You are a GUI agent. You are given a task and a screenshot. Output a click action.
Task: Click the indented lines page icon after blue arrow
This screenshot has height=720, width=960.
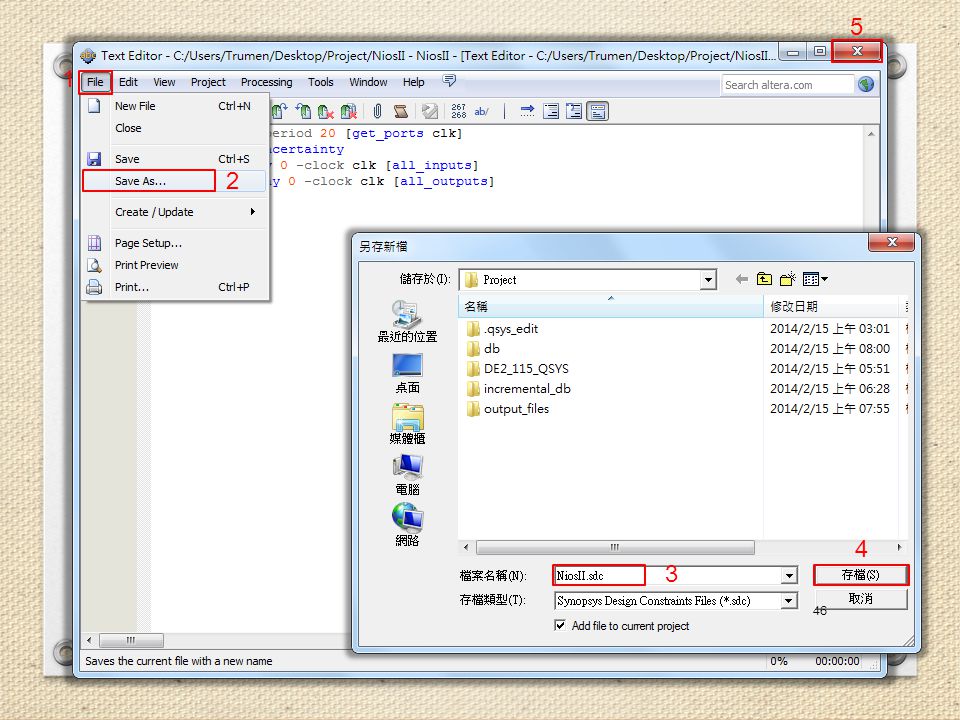550,111
